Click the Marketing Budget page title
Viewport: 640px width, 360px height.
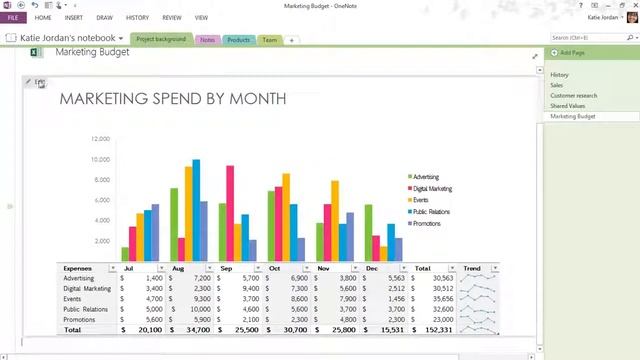click(x=92, y=52)
